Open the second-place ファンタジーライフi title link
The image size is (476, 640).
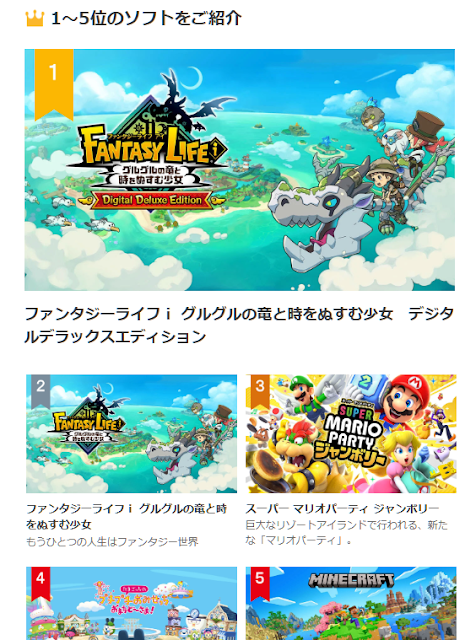coord(127,516)
